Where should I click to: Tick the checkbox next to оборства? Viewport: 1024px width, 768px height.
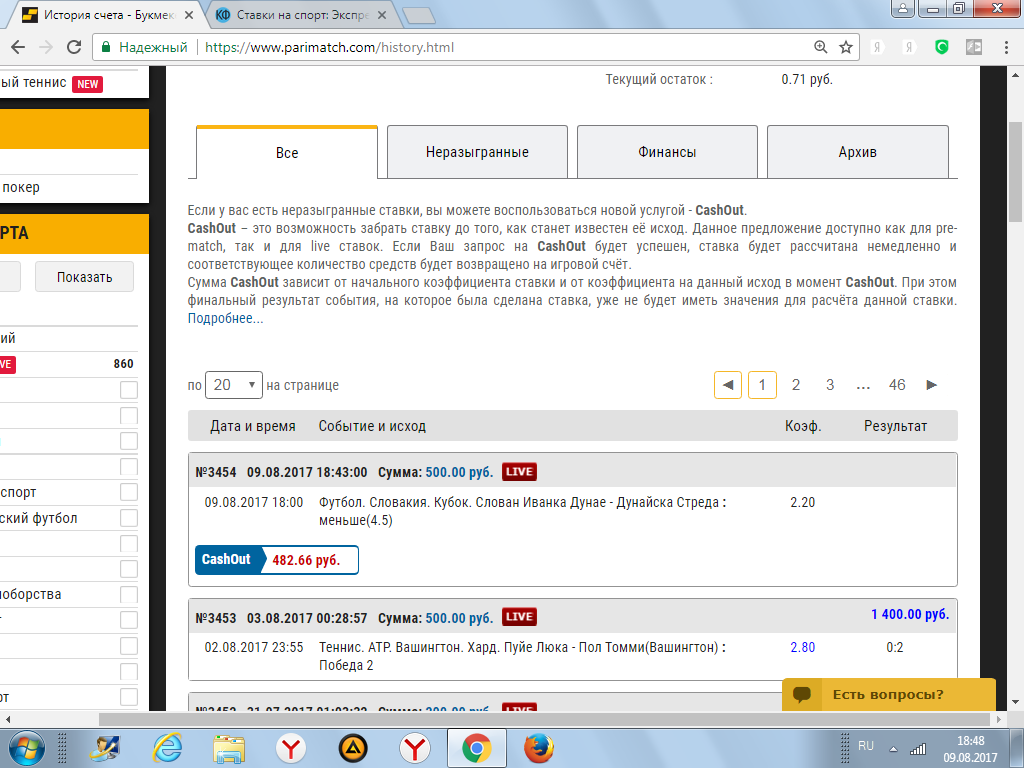(129, 594)
